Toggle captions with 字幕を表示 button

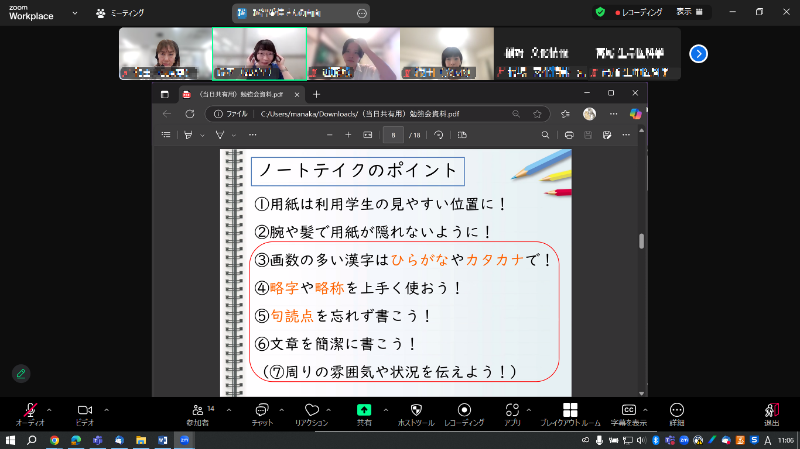(x=629, y=411)
